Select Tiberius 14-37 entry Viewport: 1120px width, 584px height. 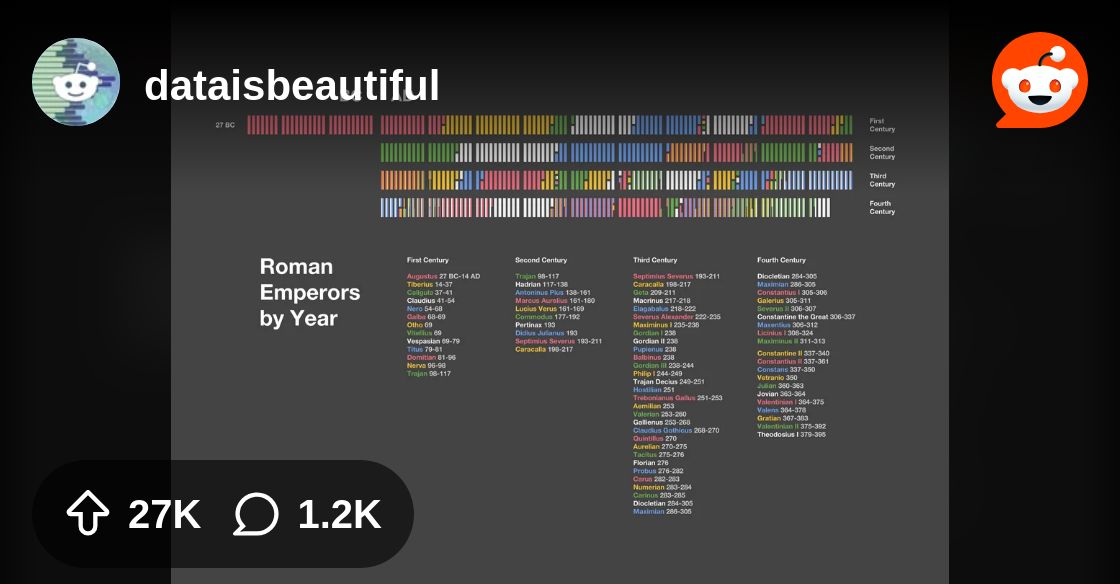click(429, 284)
